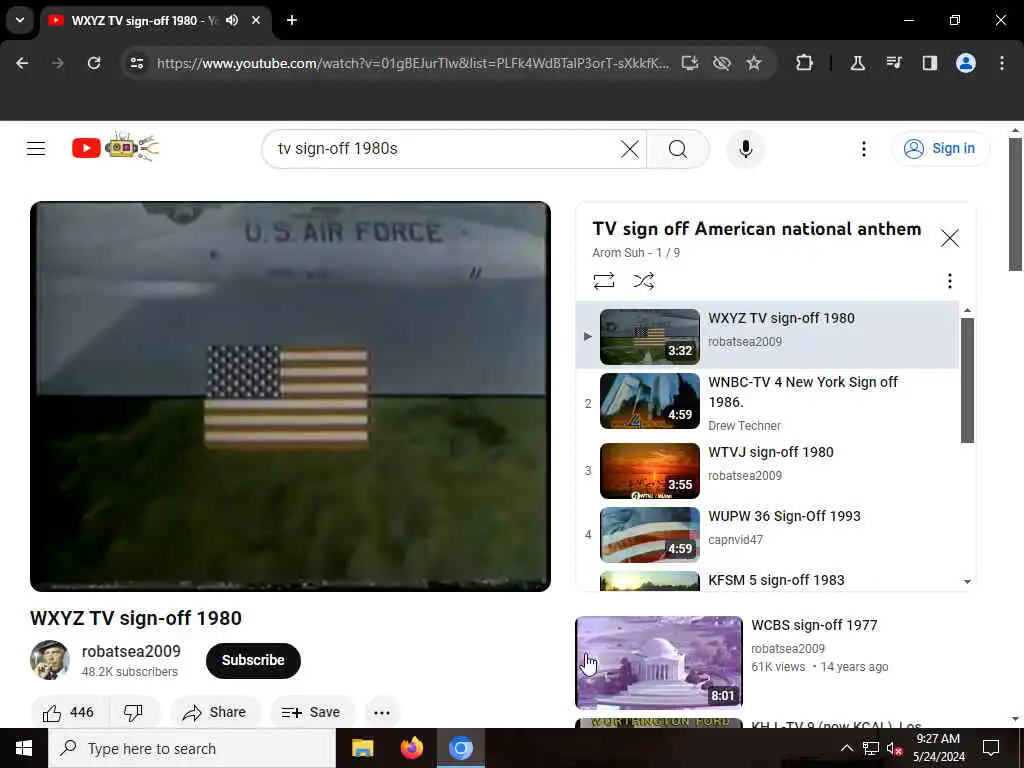Toggle loop playlist
Screen dimensions: 1024x768
(603, 281)
